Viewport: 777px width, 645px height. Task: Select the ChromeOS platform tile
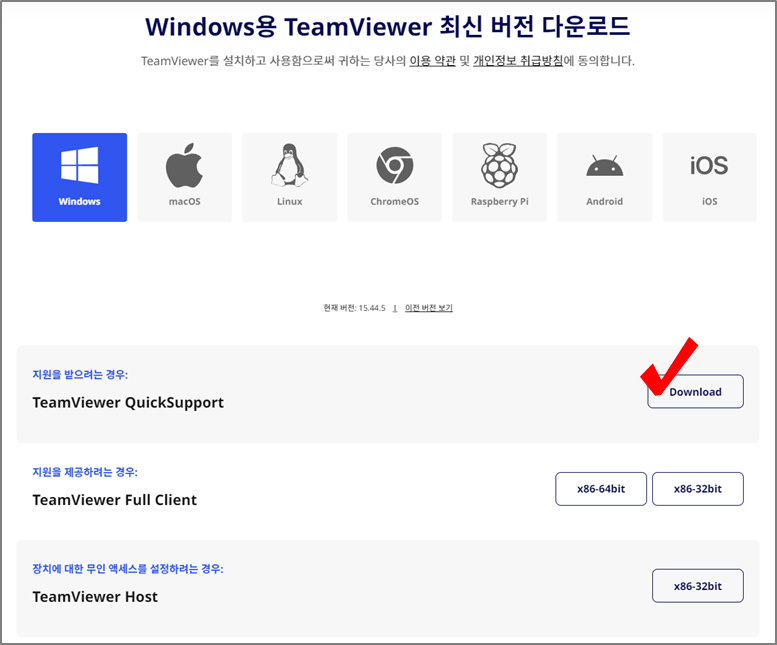pyautogui.click(x=394, y=177)
